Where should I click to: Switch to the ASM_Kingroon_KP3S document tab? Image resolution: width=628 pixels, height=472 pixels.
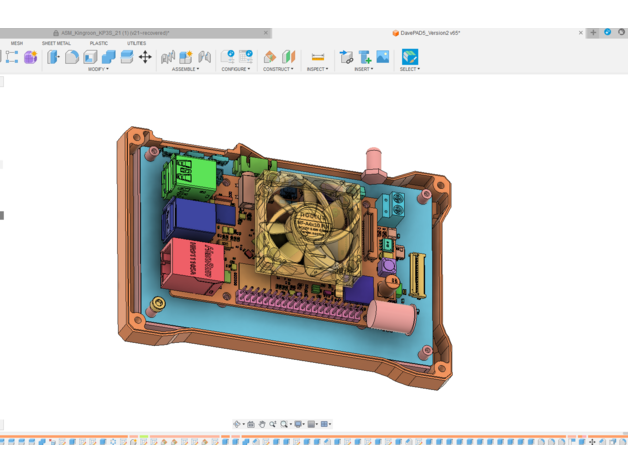(x=115, y=33)
